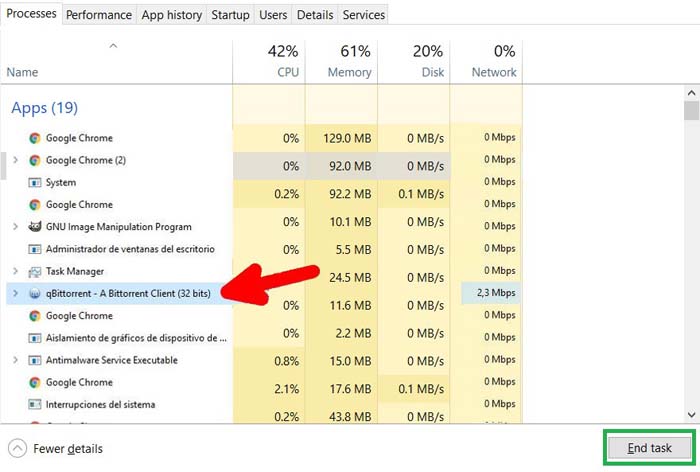Image resolution: width=700 pixels, height=472 pixels.
Task: Click the Administrador de ventanas del escritorio icon
Action: point(35,249)
